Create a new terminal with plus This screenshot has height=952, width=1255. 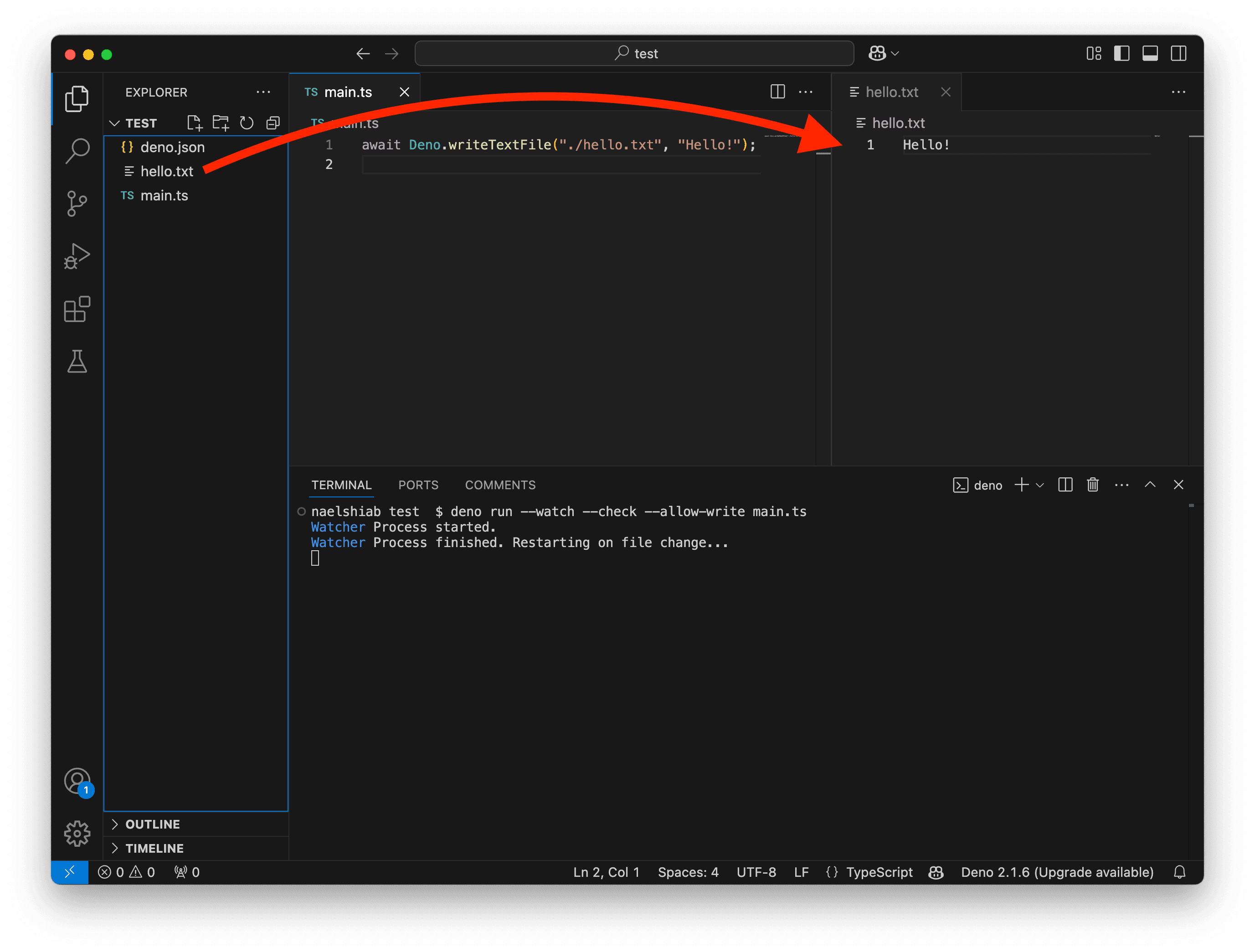(1021, 485)
